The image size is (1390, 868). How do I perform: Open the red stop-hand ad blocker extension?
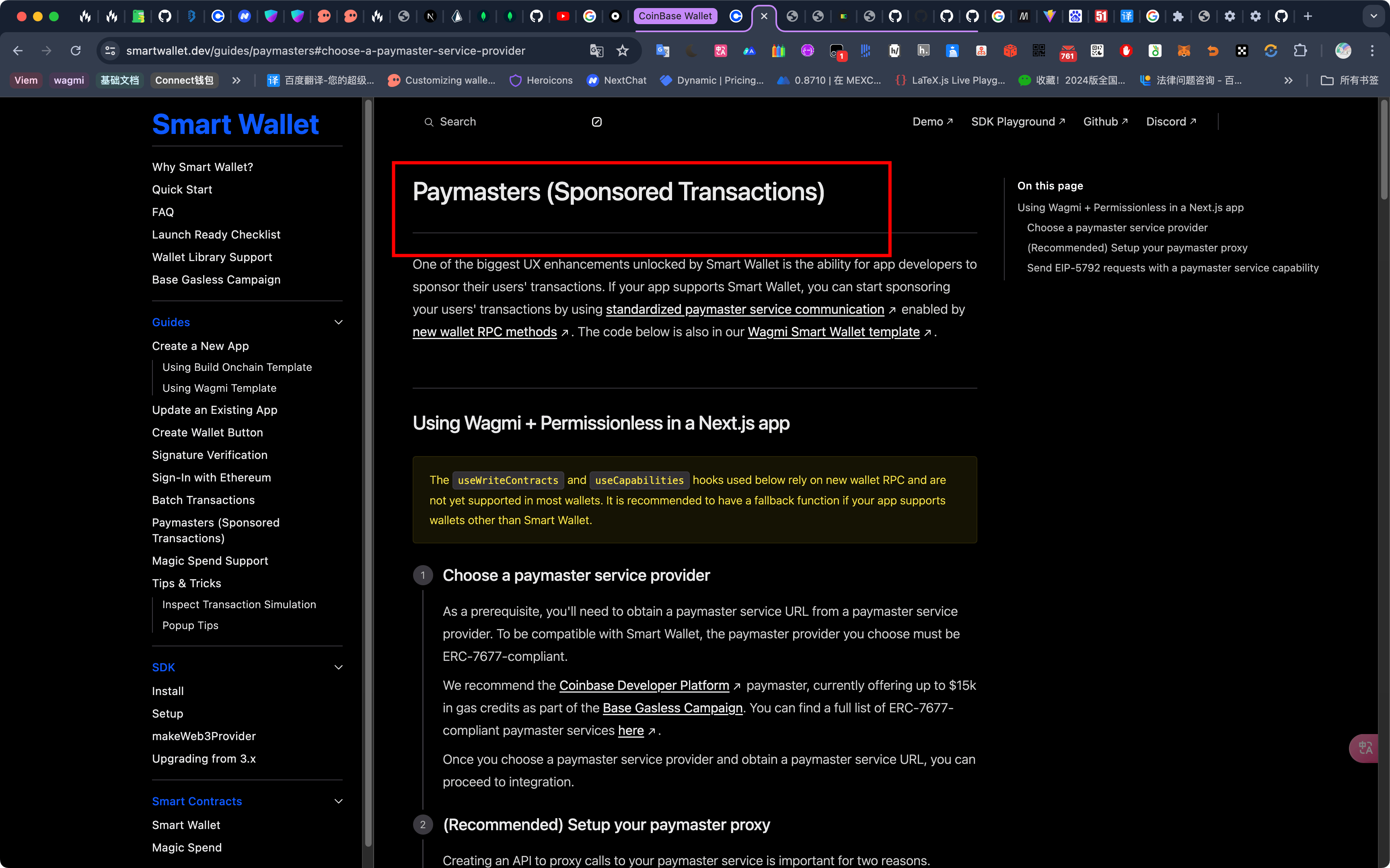pyautogui.click(x=1126, y=51)
